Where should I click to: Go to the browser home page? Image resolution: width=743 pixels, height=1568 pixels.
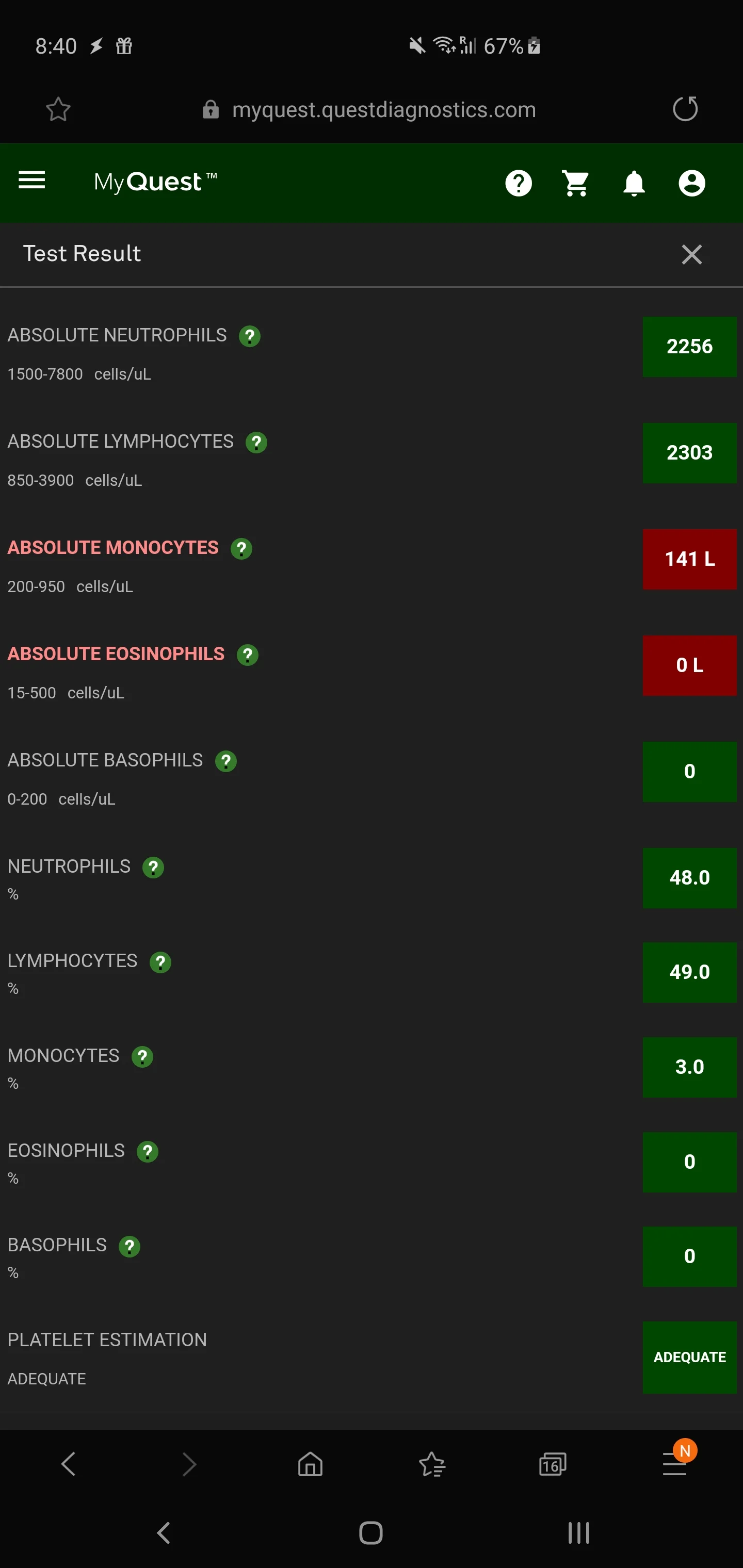point(310,1464)
